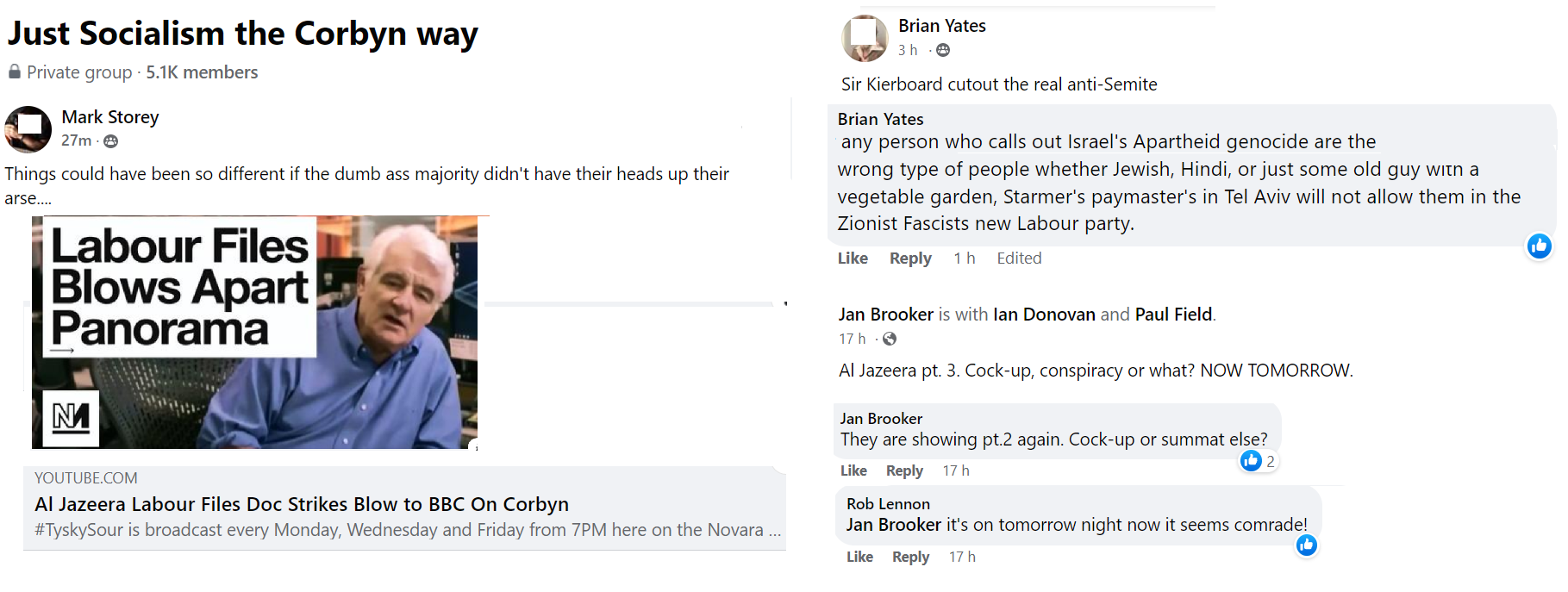Click group audience icon beside Mark Storey's timestamp
The height and width of the screenshot is (592, 1568).
pos(111,141)
